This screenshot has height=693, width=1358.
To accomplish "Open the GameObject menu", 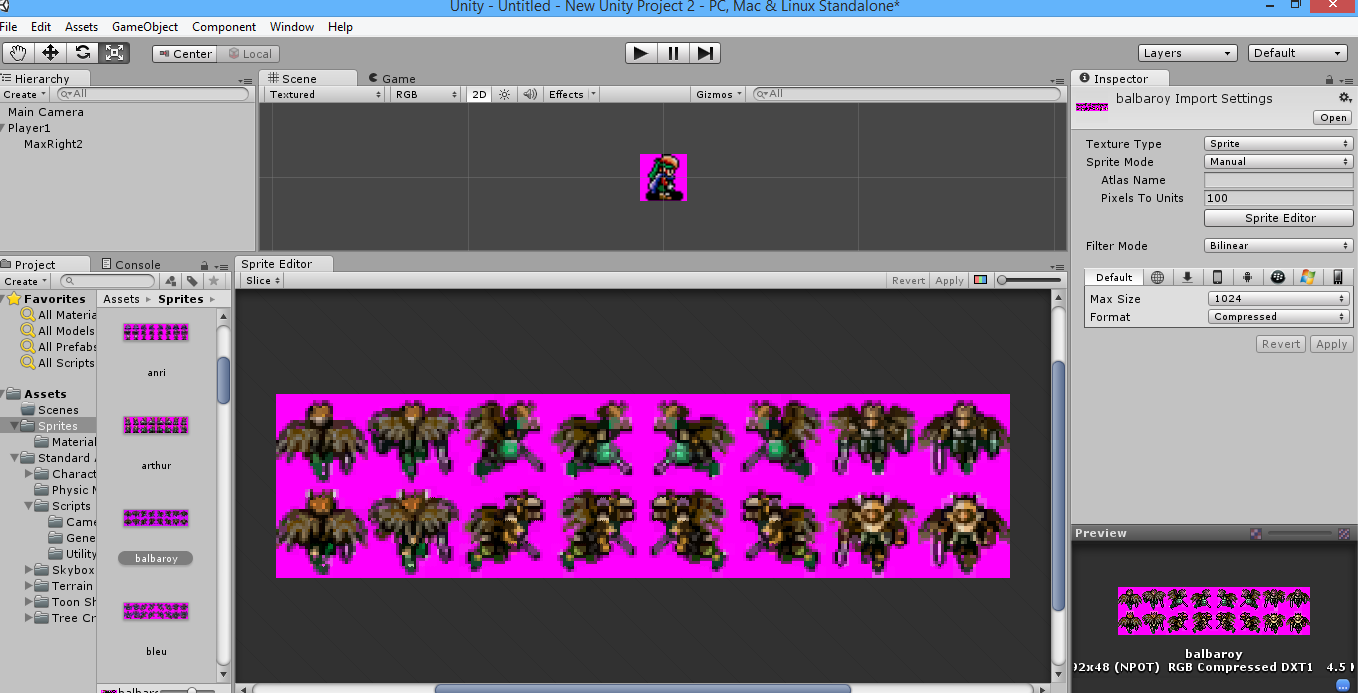I will point(144,27).
